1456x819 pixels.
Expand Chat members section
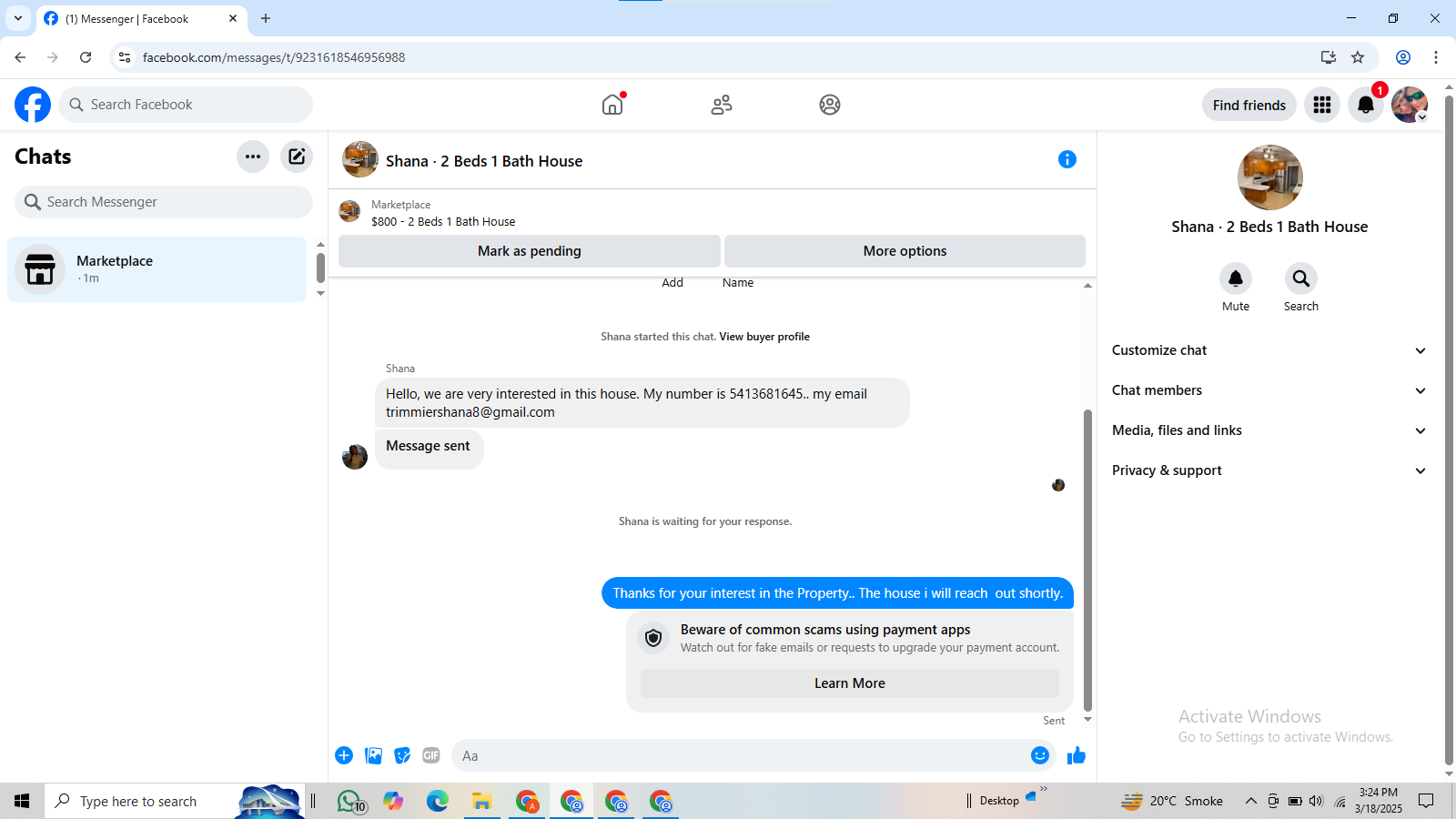click(x=1269, y=390)
